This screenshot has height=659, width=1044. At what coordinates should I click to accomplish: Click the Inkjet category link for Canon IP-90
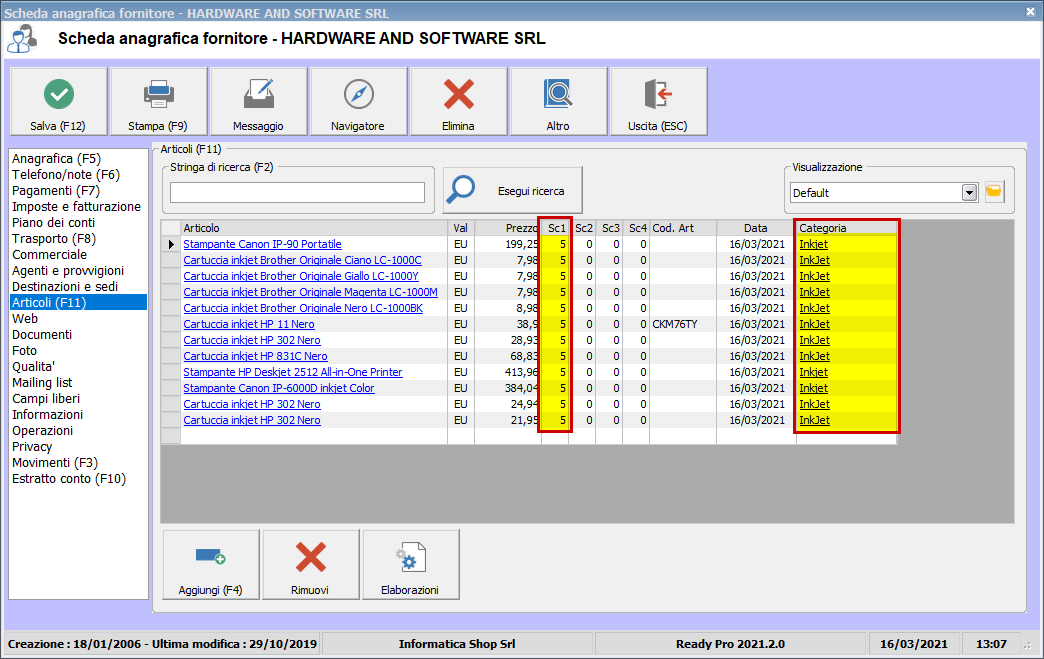tap(814, 244)
